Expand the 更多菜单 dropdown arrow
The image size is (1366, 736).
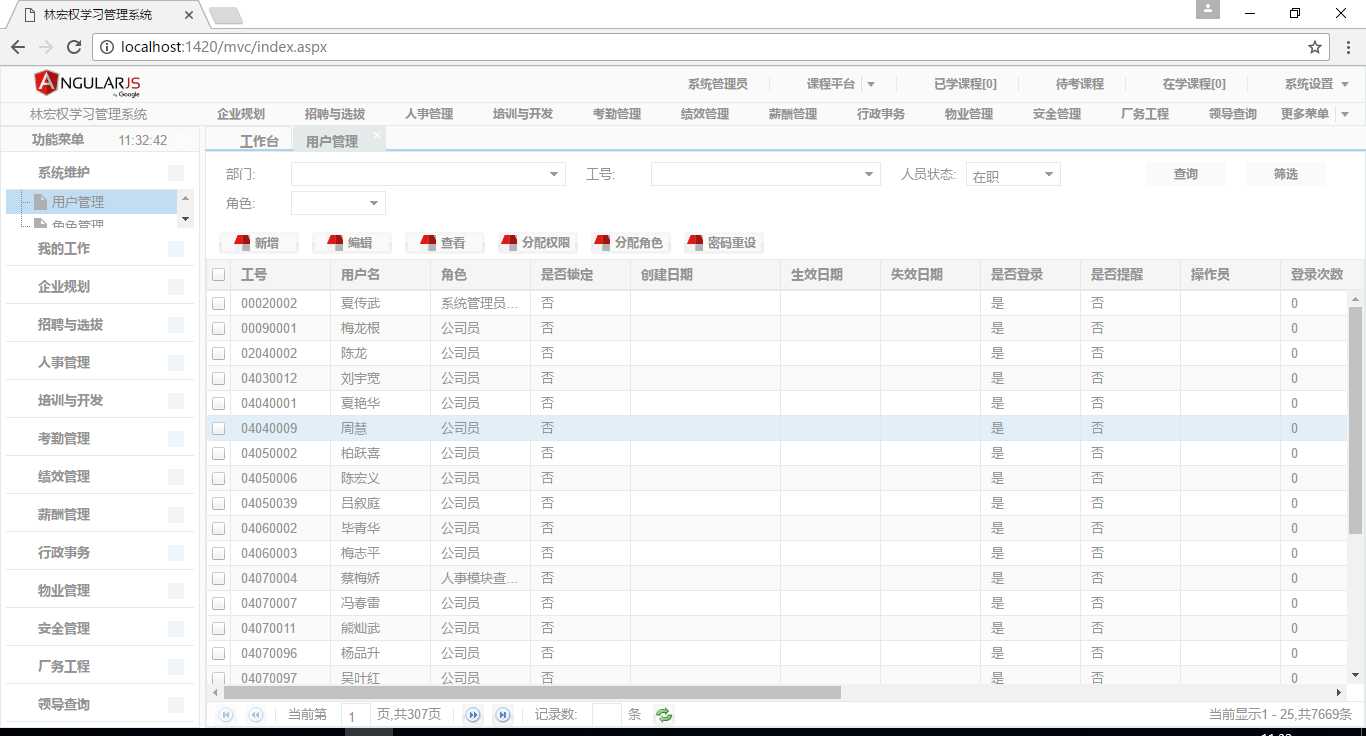(x=1345, y=114)
